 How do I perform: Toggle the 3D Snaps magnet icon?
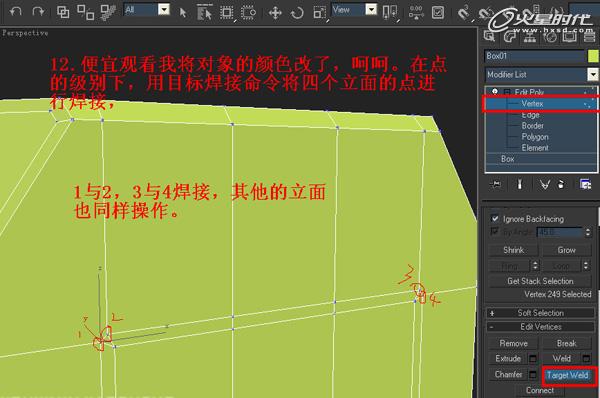tap(463, 12)
